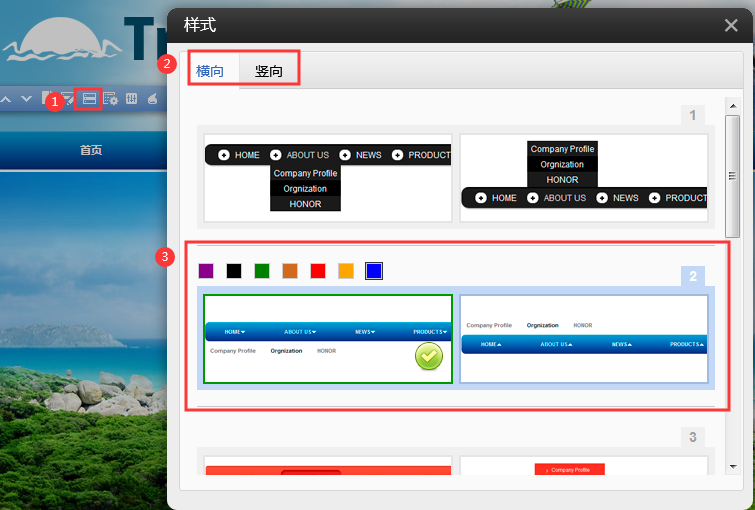
Task: Select the red color swatch
Action: pyautogui.click(x=318, y=271)
